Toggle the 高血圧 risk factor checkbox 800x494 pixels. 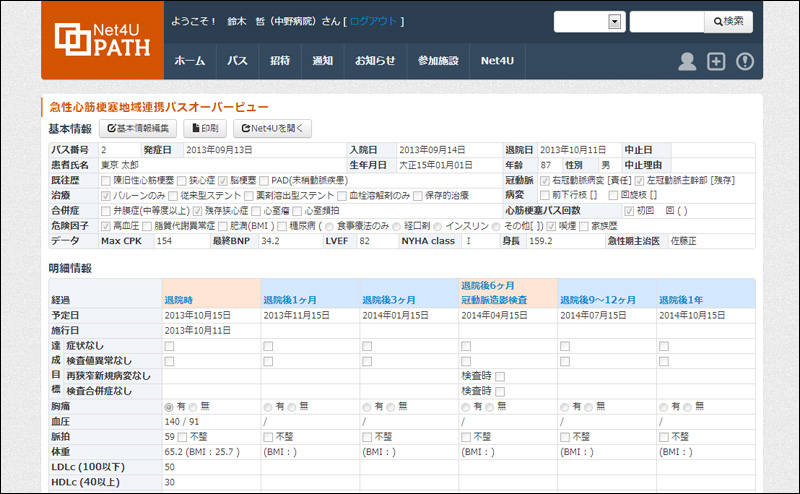point(106,226)
